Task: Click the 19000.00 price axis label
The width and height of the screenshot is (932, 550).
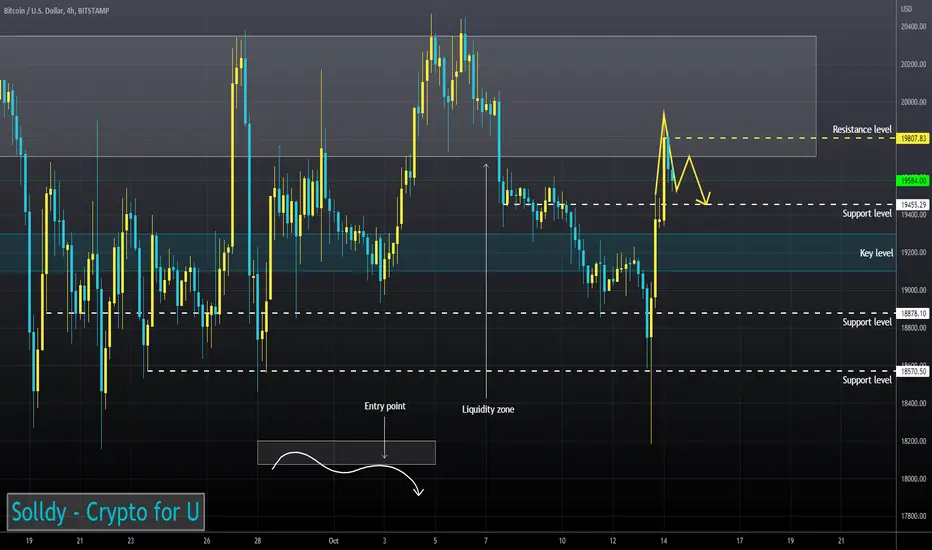Action: (x=913, y=291)
